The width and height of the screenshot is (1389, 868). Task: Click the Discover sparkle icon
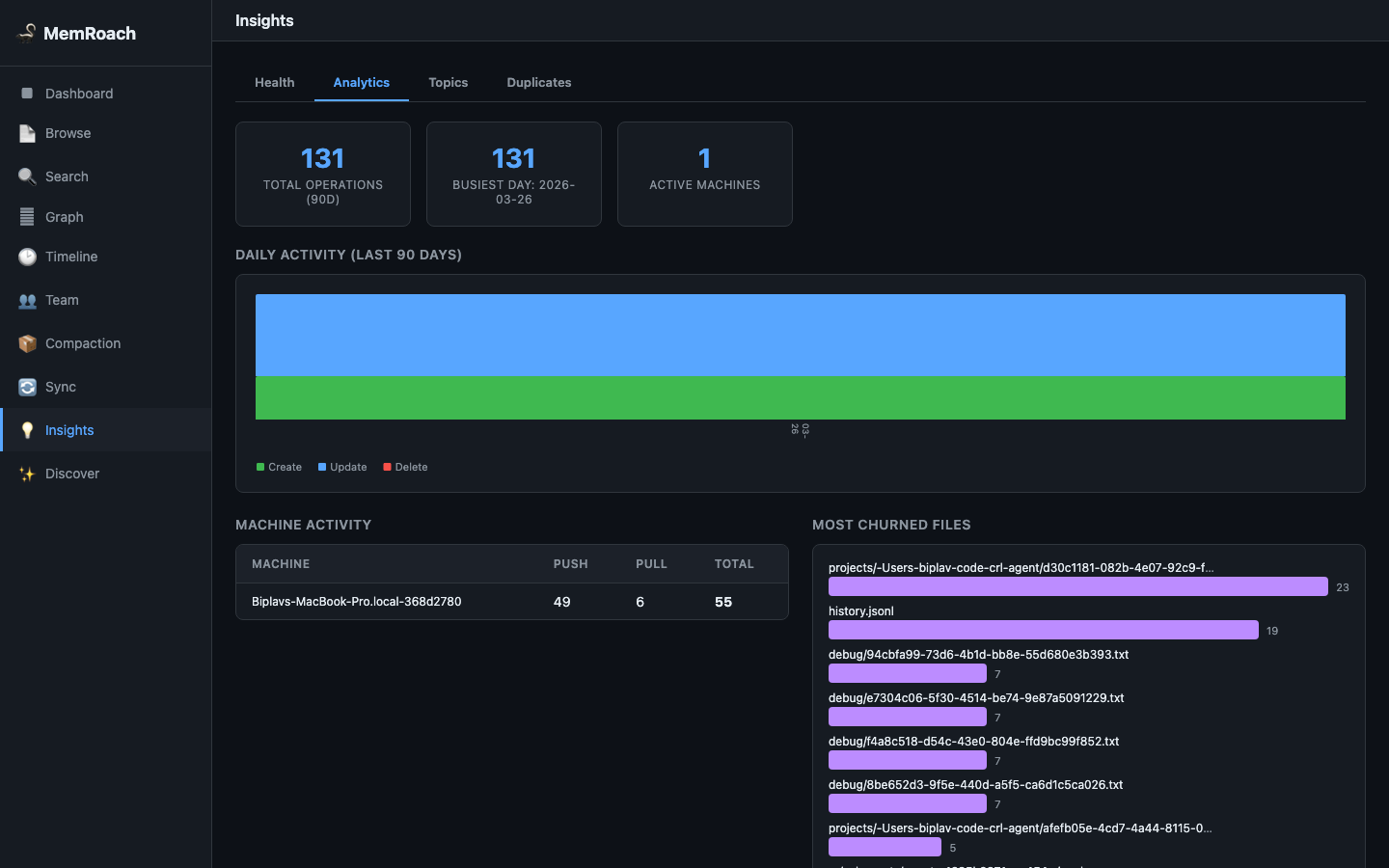[x=27, y=474]
